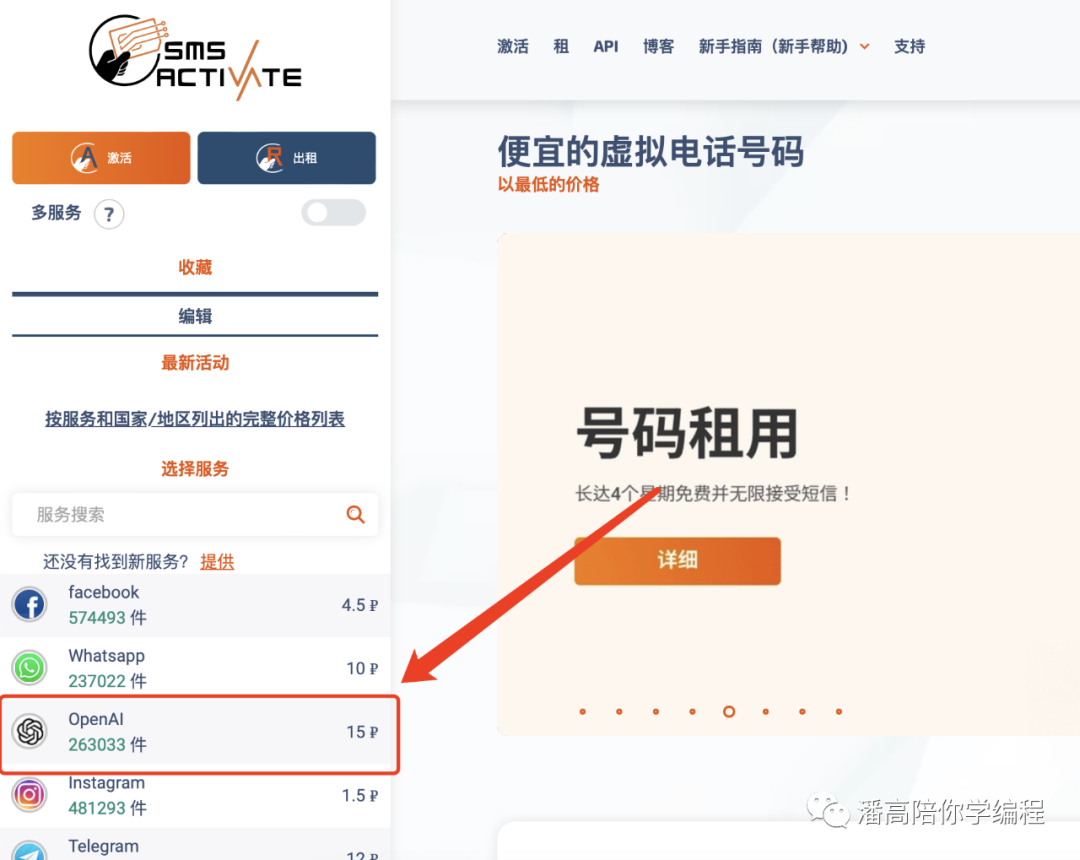Select the third carousel dot
This screenshot has height=860, width=1080.
pos(656,711)
